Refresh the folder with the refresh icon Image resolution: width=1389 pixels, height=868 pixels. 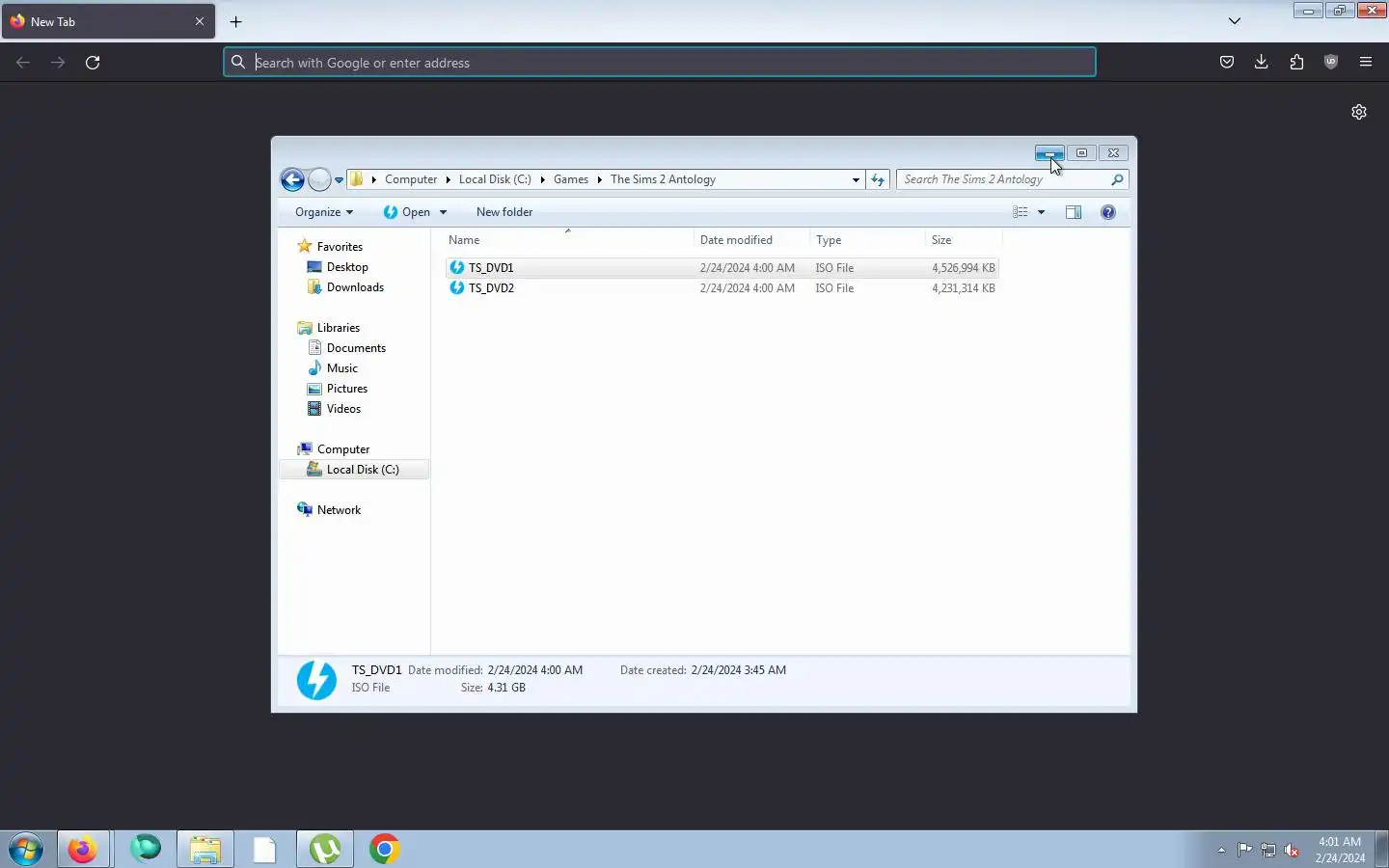click(878, 179)
